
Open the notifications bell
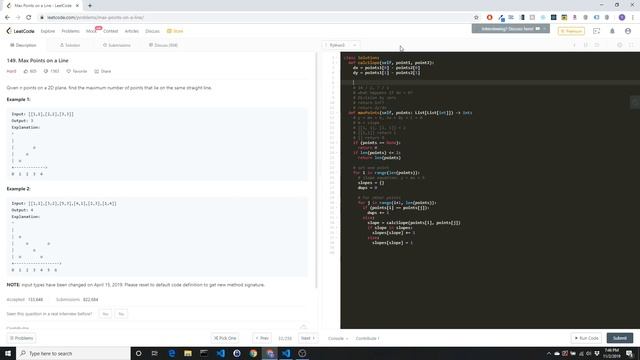pos(612,31)
